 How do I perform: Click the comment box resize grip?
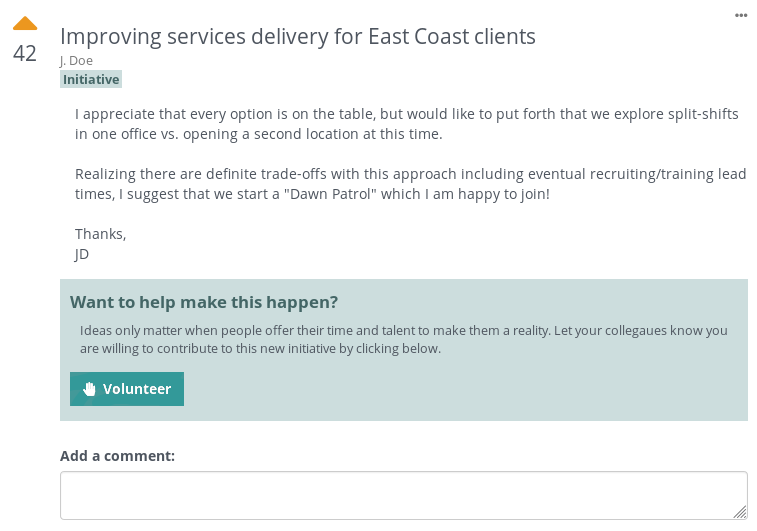pyautogui.click(x=740, y=512)
